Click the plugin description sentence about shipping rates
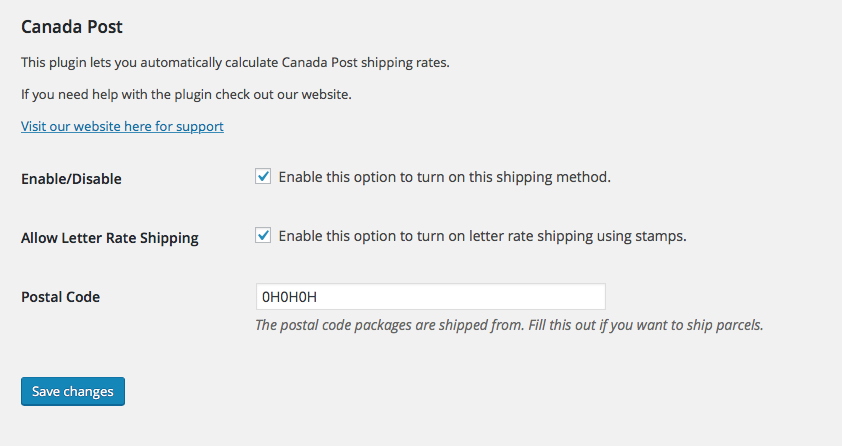This screenshot has height=446, width=842. [x=235, y=63]
